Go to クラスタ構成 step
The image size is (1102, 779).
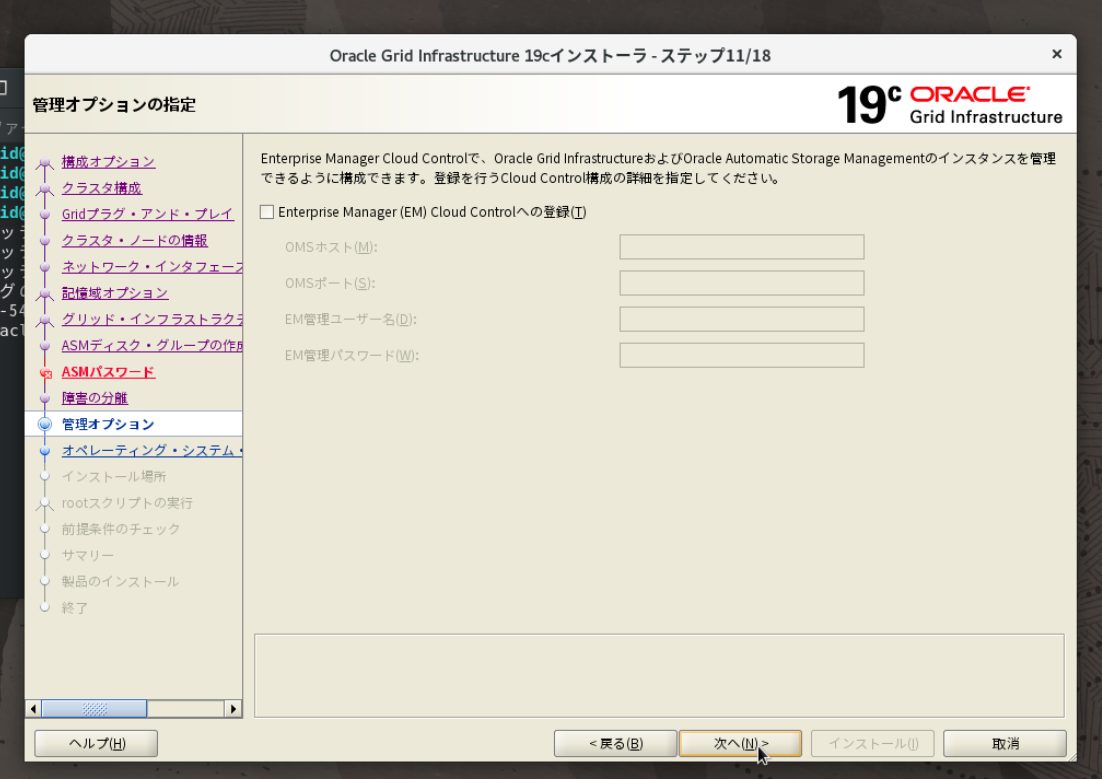point(102,188)
